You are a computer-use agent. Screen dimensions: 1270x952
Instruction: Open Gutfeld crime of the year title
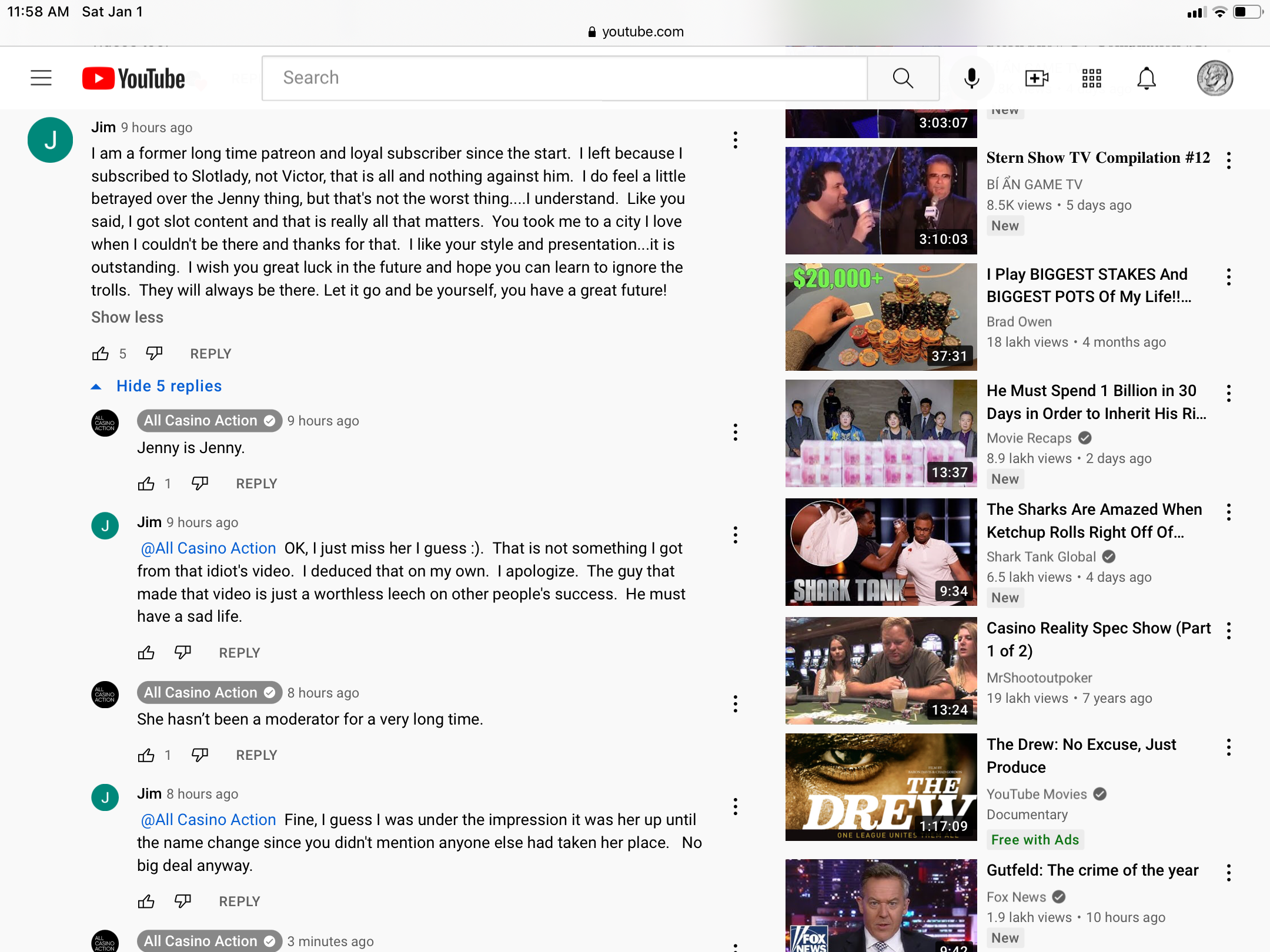pos(1092,870)
